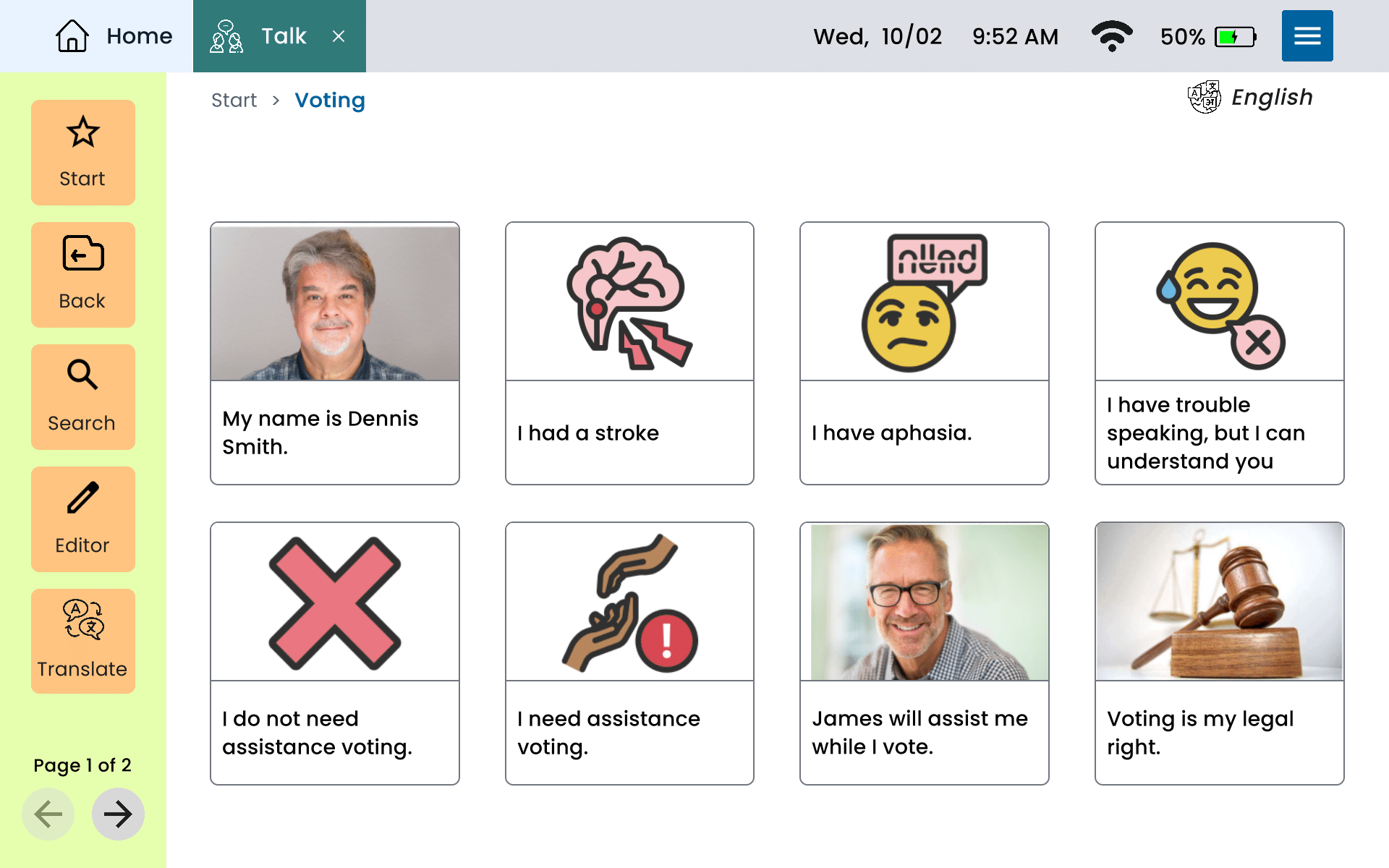Image resolution: width=1389 pixels, height=868 pixels.
Task: Click the Talk tab icon
Action: pyautogui.click(x=225, y=36)
